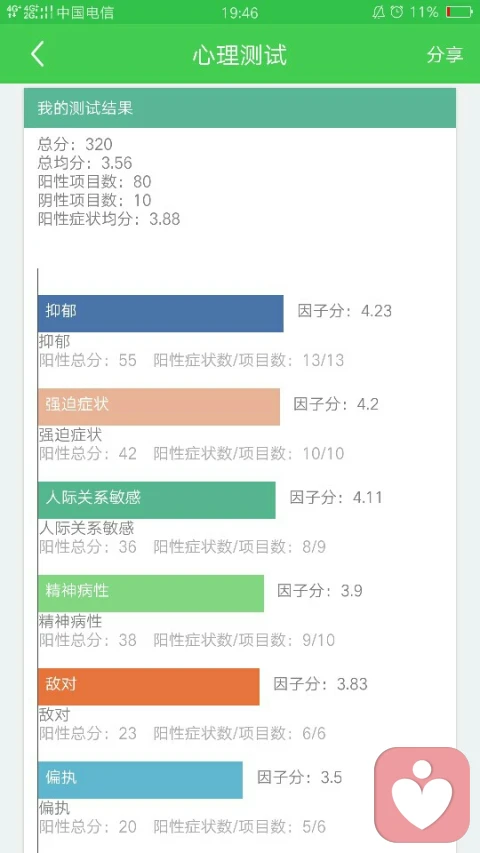
Task: Select the light blue 偏执 bar
Action: [x=140, y=780]
